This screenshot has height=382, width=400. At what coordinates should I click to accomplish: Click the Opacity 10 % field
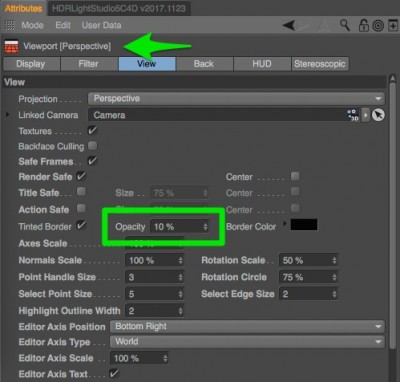pos(179,227)
